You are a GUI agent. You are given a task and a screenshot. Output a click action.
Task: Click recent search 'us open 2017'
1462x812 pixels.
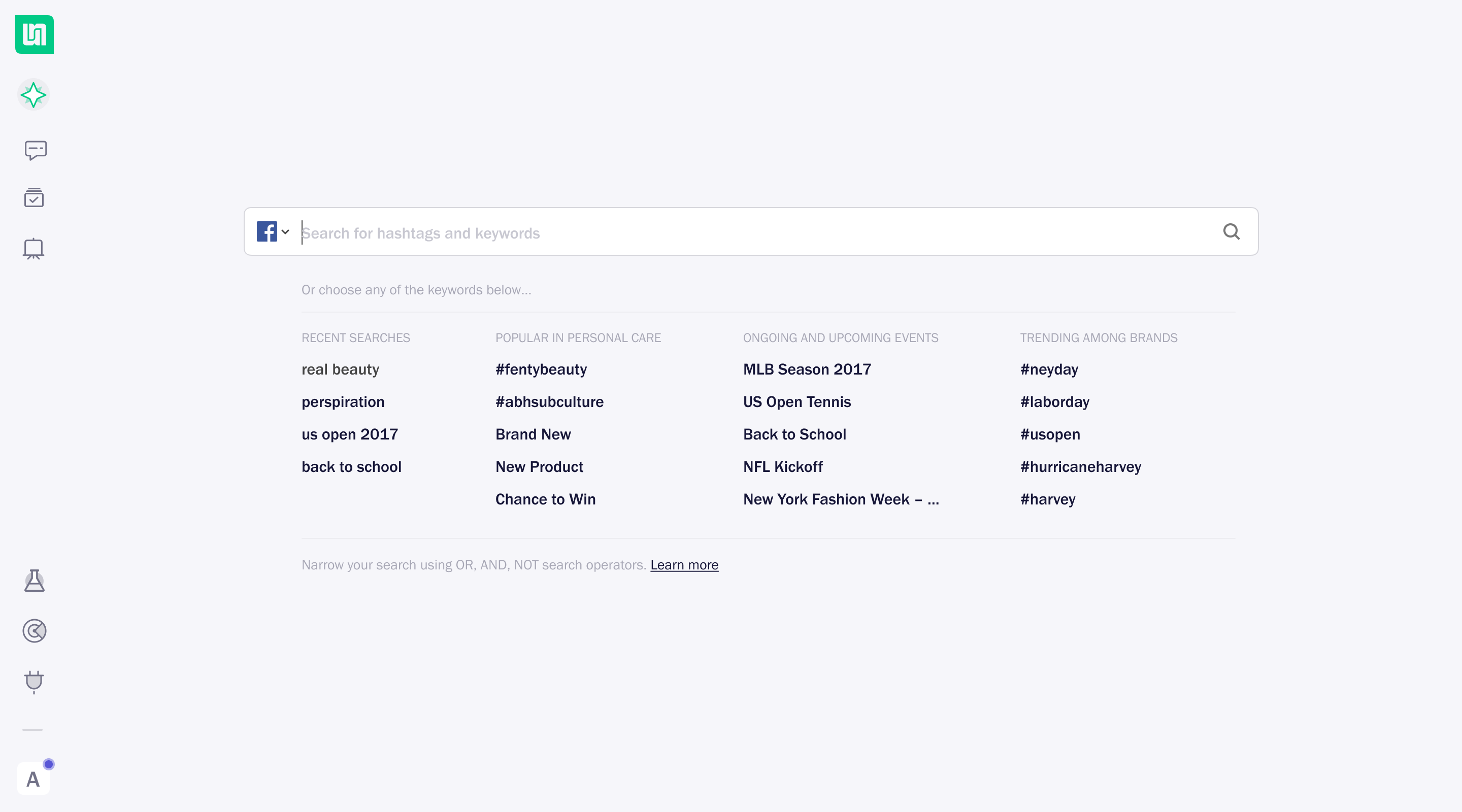350,434
